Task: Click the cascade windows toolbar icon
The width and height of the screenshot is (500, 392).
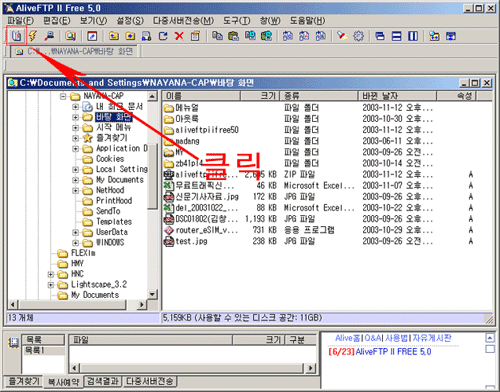Action: (x=380, y=36)
